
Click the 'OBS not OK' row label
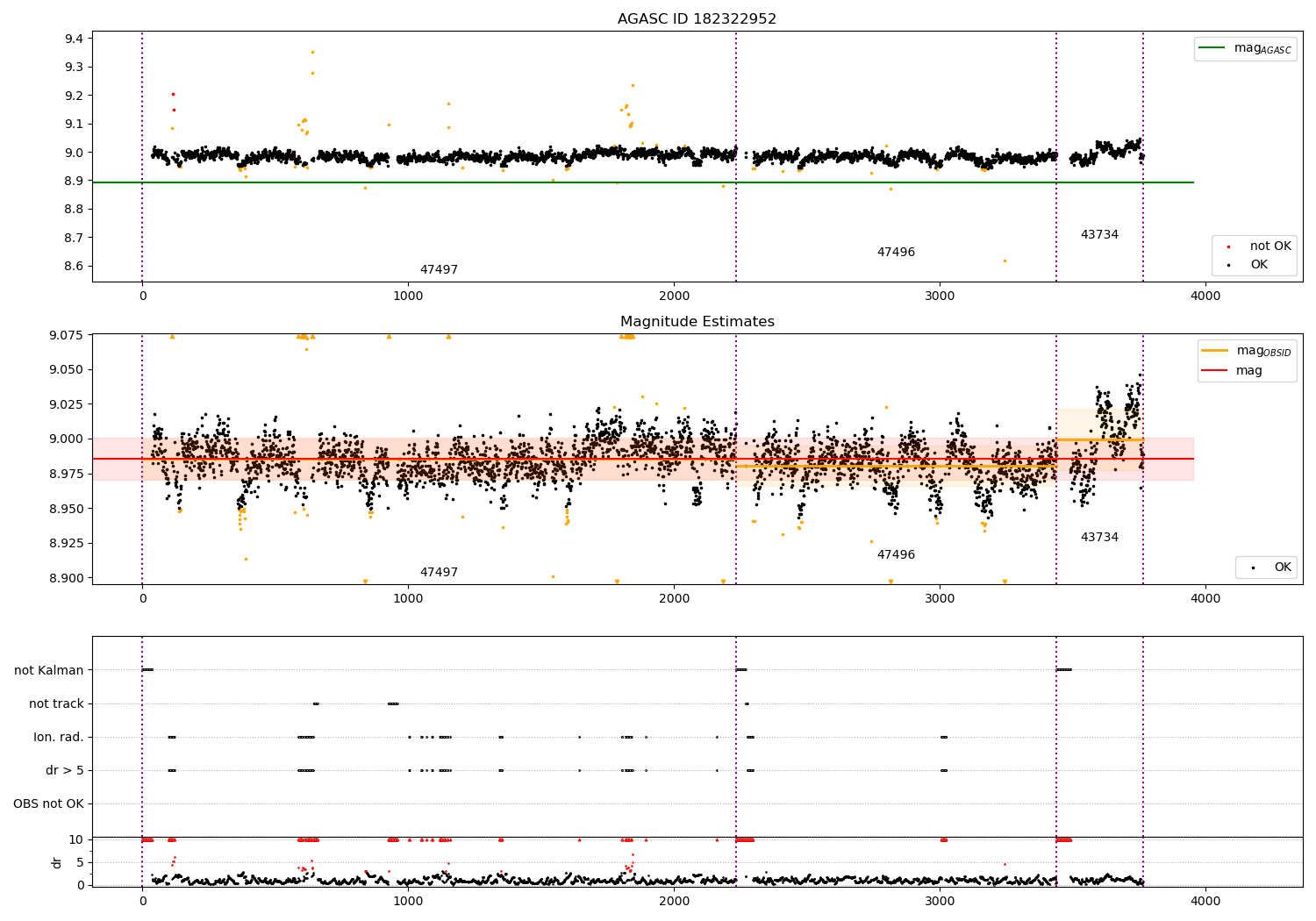coord(49,804)
